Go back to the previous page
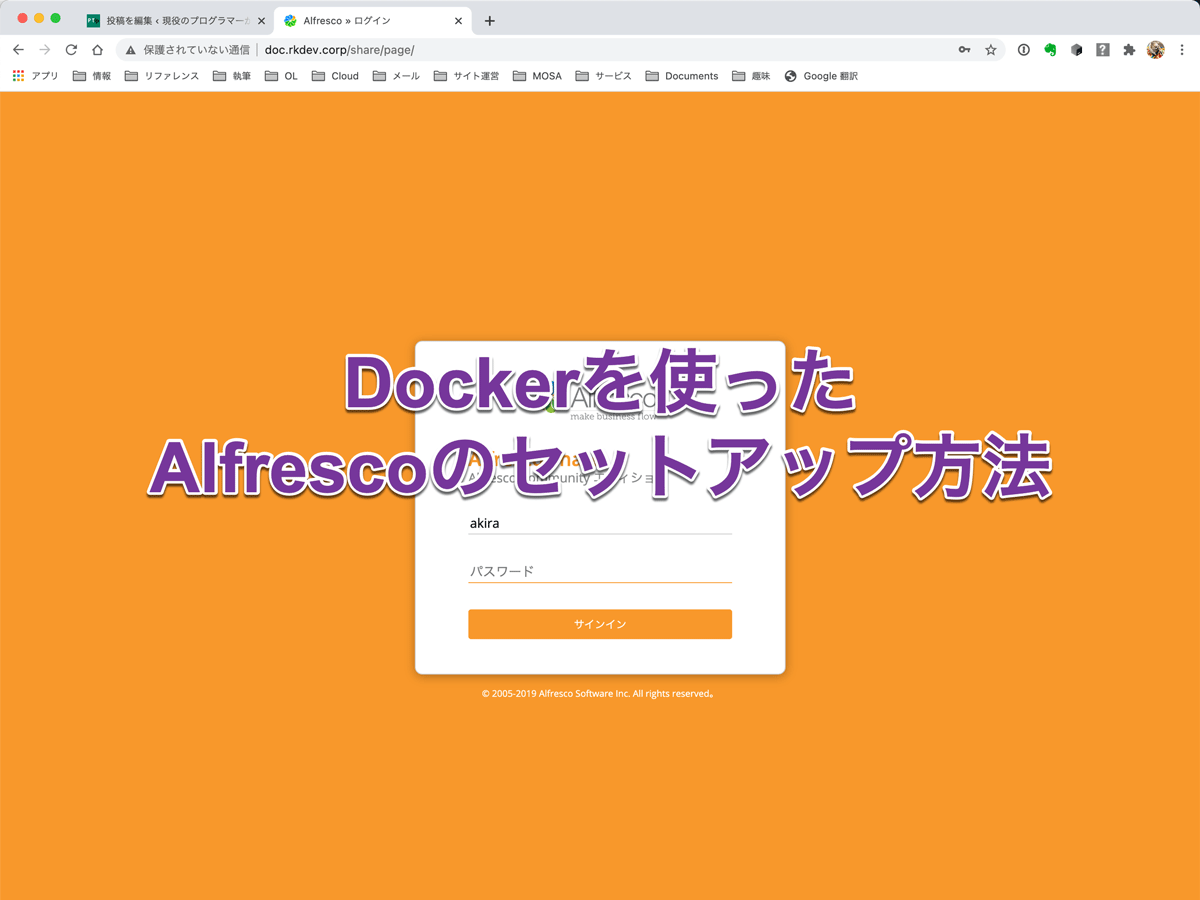 tap(18, 50)
